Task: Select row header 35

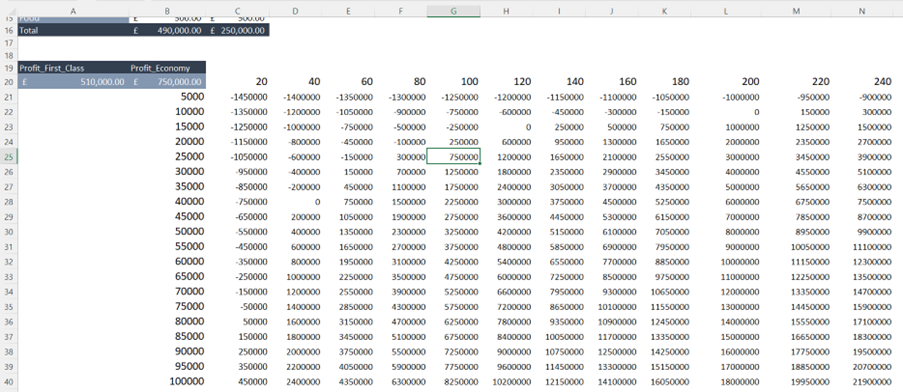Action: [x=9, y=306]
